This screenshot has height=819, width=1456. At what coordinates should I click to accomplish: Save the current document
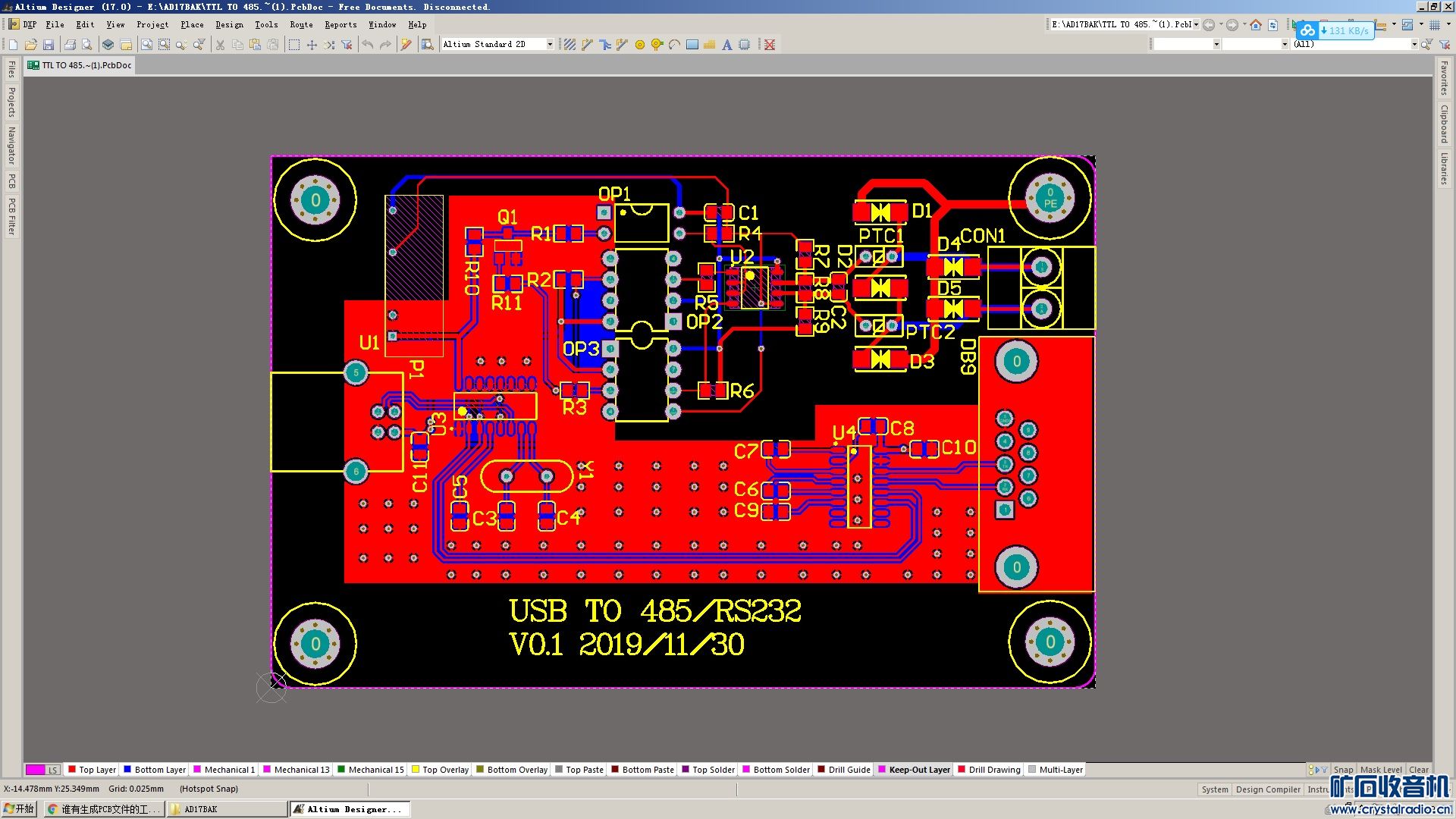49,45
